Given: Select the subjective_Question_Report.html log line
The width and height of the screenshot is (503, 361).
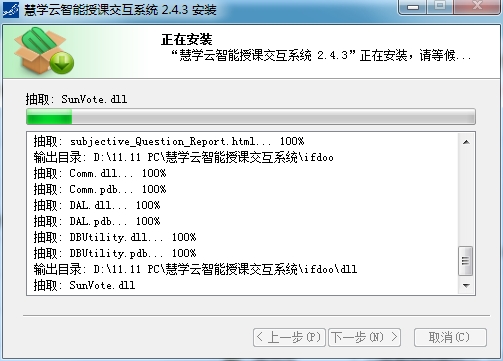Looking at the screenshot, I should tap(169, 141).
